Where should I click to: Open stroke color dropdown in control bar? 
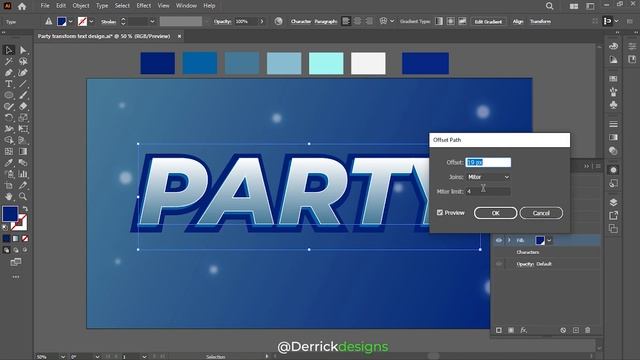pos(91,22)
